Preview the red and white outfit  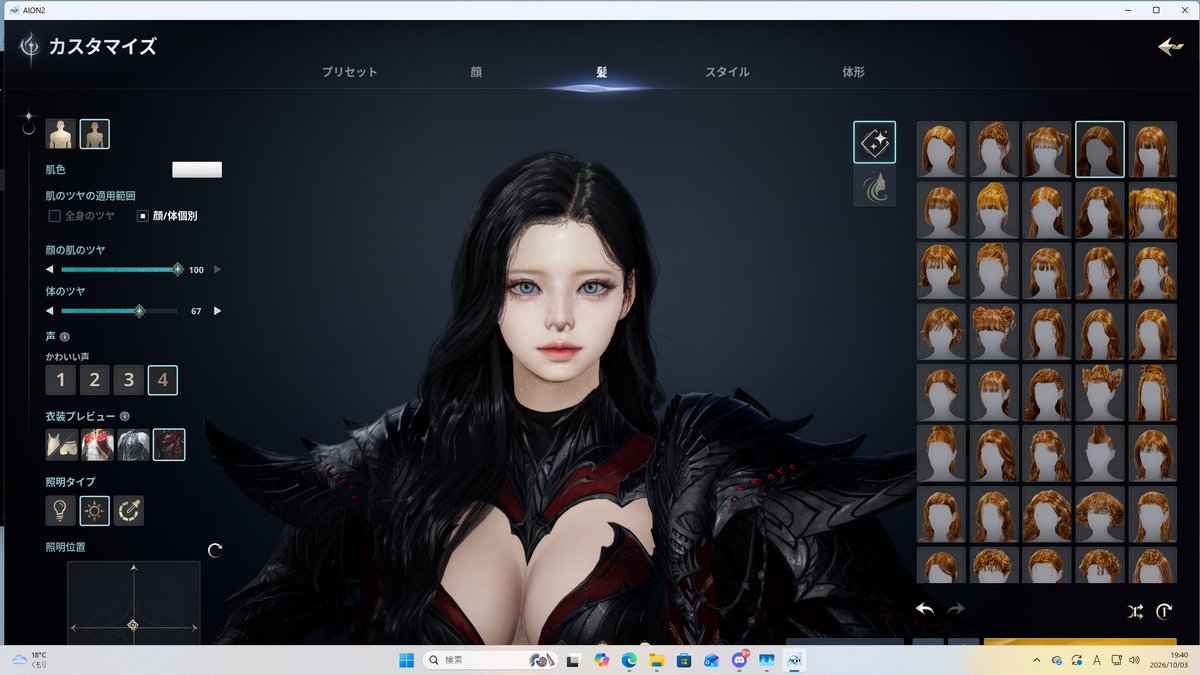coord(97,444)
